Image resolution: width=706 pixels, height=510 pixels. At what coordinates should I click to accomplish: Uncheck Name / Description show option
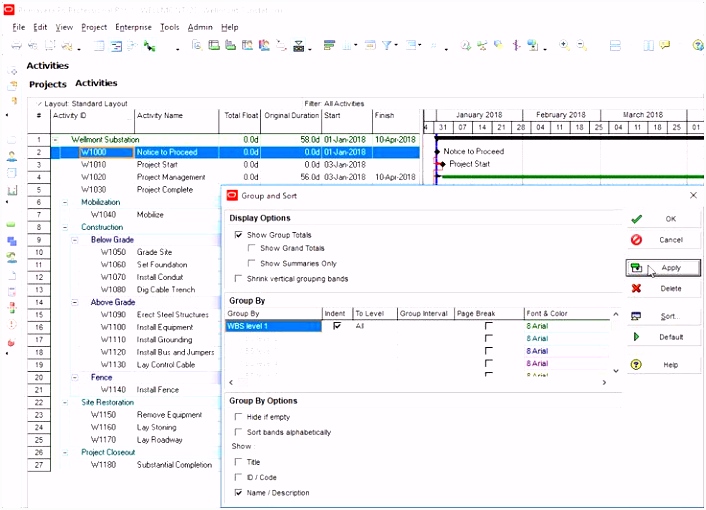[239, 492]
